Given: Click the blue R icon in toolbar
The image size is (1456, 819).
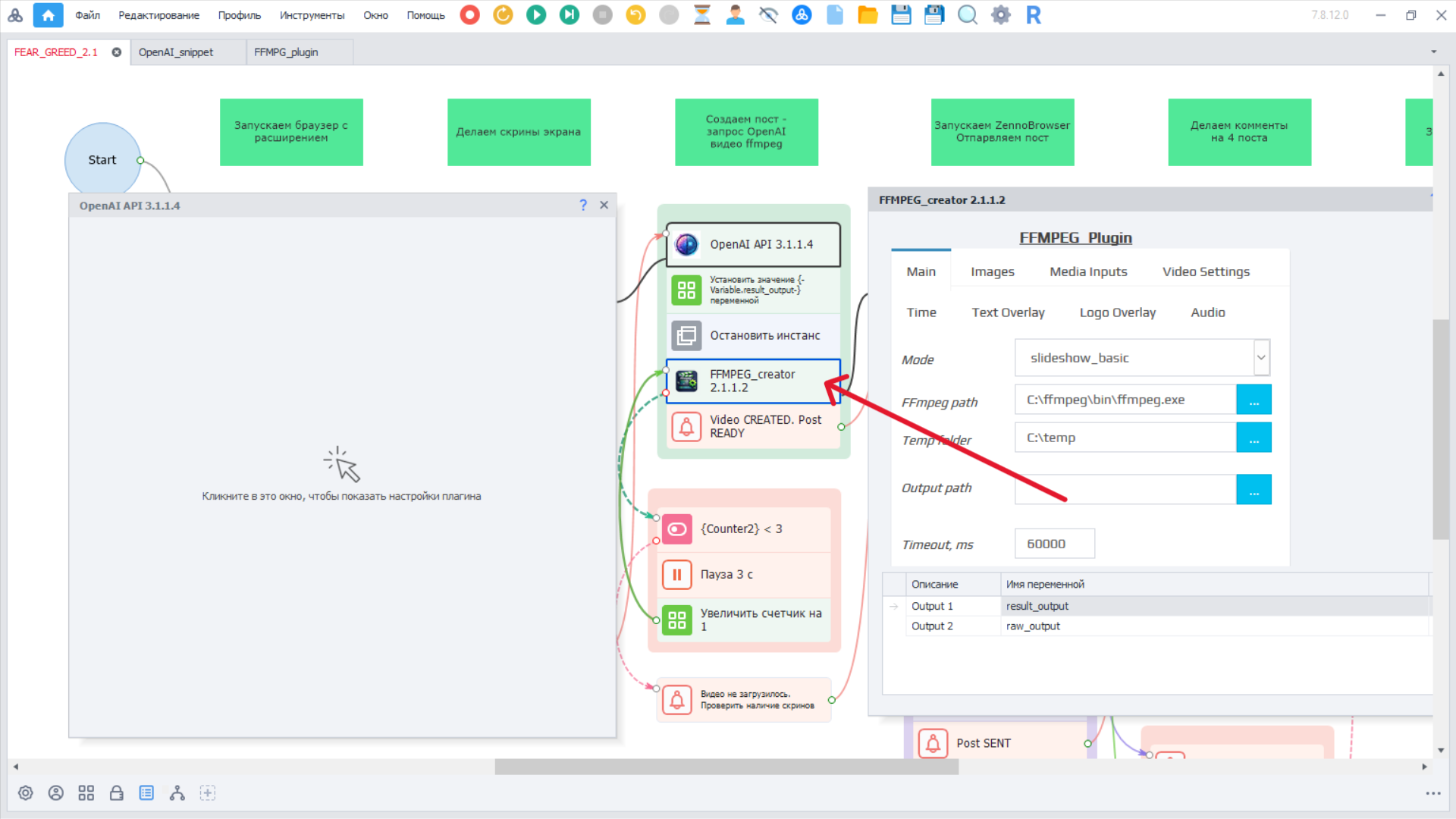Looking at the screenshot, I should coord(1033,15).
